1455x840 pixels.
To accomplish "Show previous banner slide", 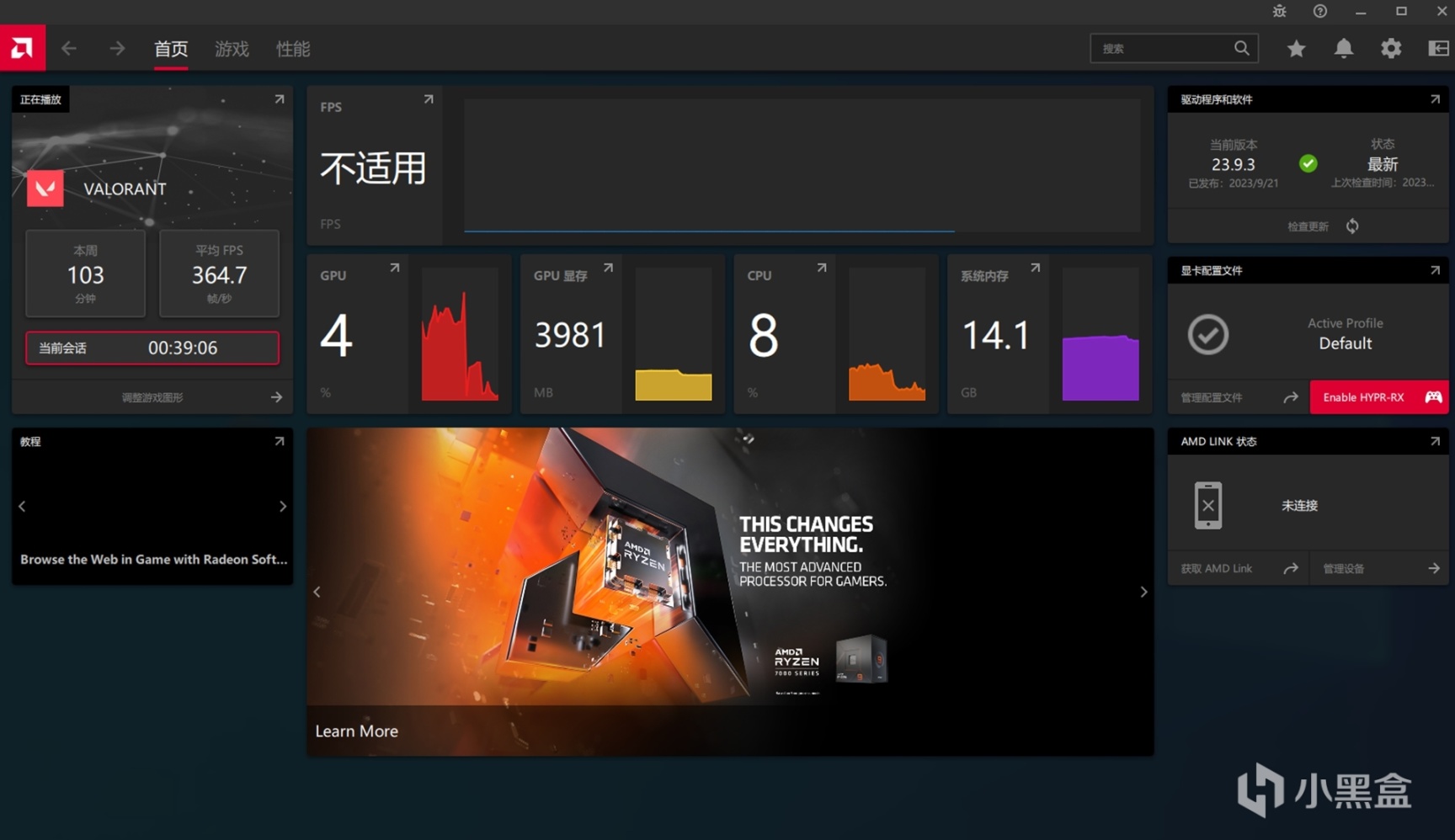I will [317, 592].
